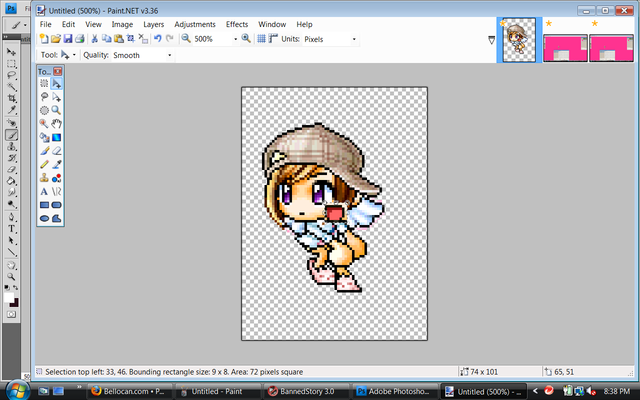The image size is (640, 400).
Task: Select the Paint Bucket tool in Tools panel
Action: (x=44, y=137)
